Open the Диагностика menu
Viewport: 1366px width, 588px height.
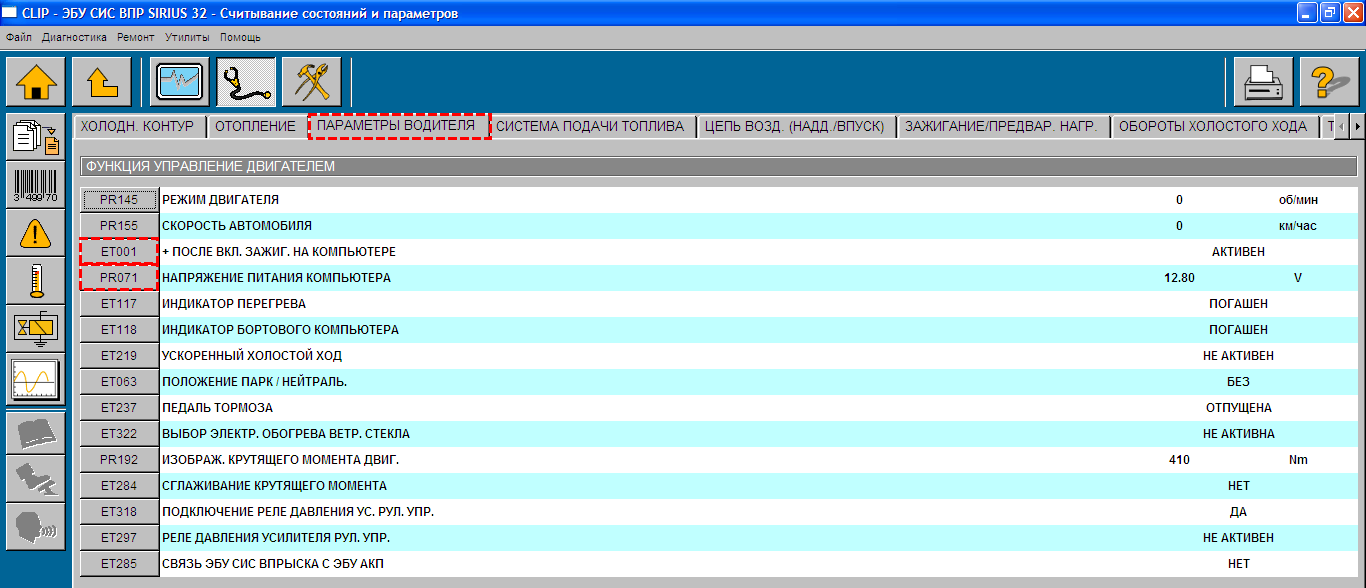pyautogui.click(x=74, y=37)
